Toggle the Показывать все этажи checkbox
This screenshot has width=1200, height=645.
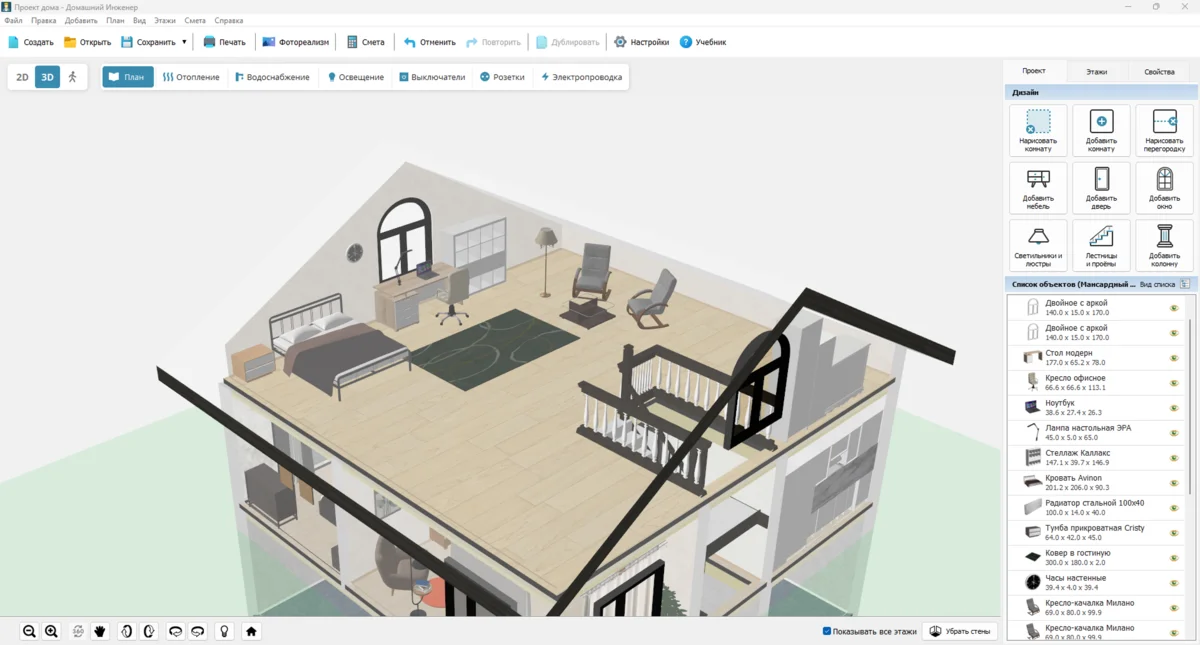(827, 631)
